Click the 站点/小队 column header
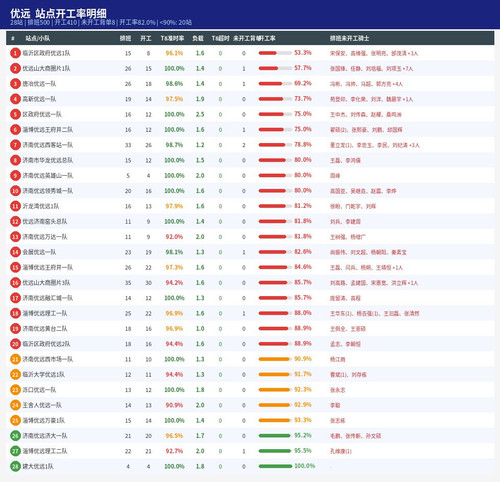The height and width of the screenshot is (482, 500). click(x=38, y=38)
